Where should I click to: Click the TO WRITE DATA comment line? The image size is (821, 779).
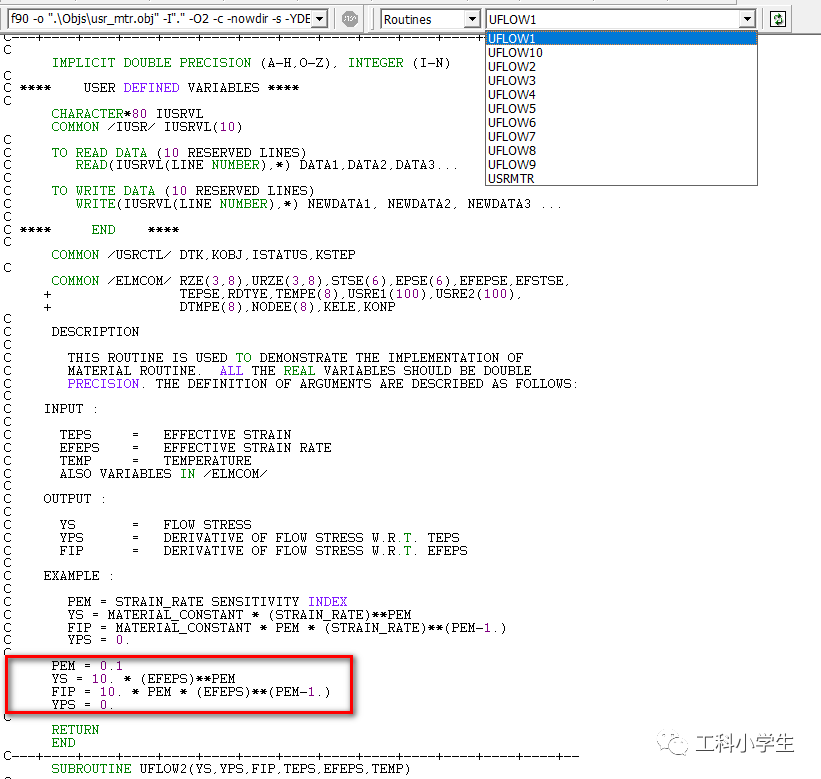click(x=183, y=191)
